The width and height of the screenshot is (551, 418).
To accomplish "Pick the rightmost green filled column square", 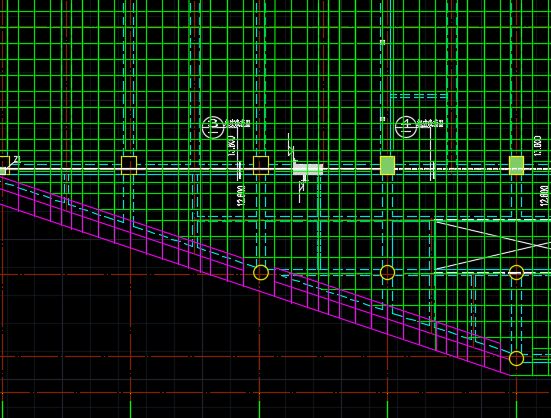I will [x=517, y=165].
